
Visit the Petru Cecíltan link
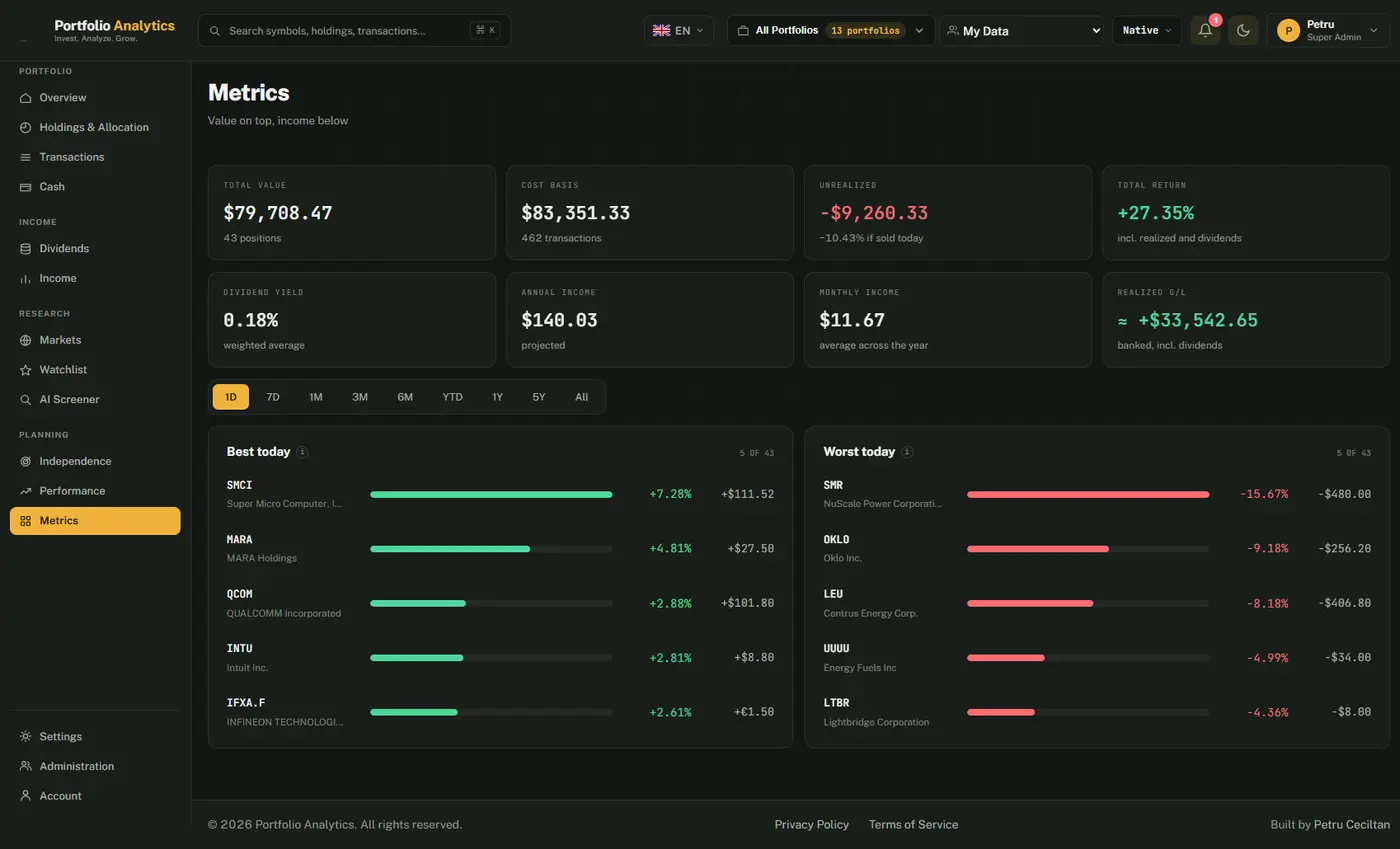click(1352, 825)
